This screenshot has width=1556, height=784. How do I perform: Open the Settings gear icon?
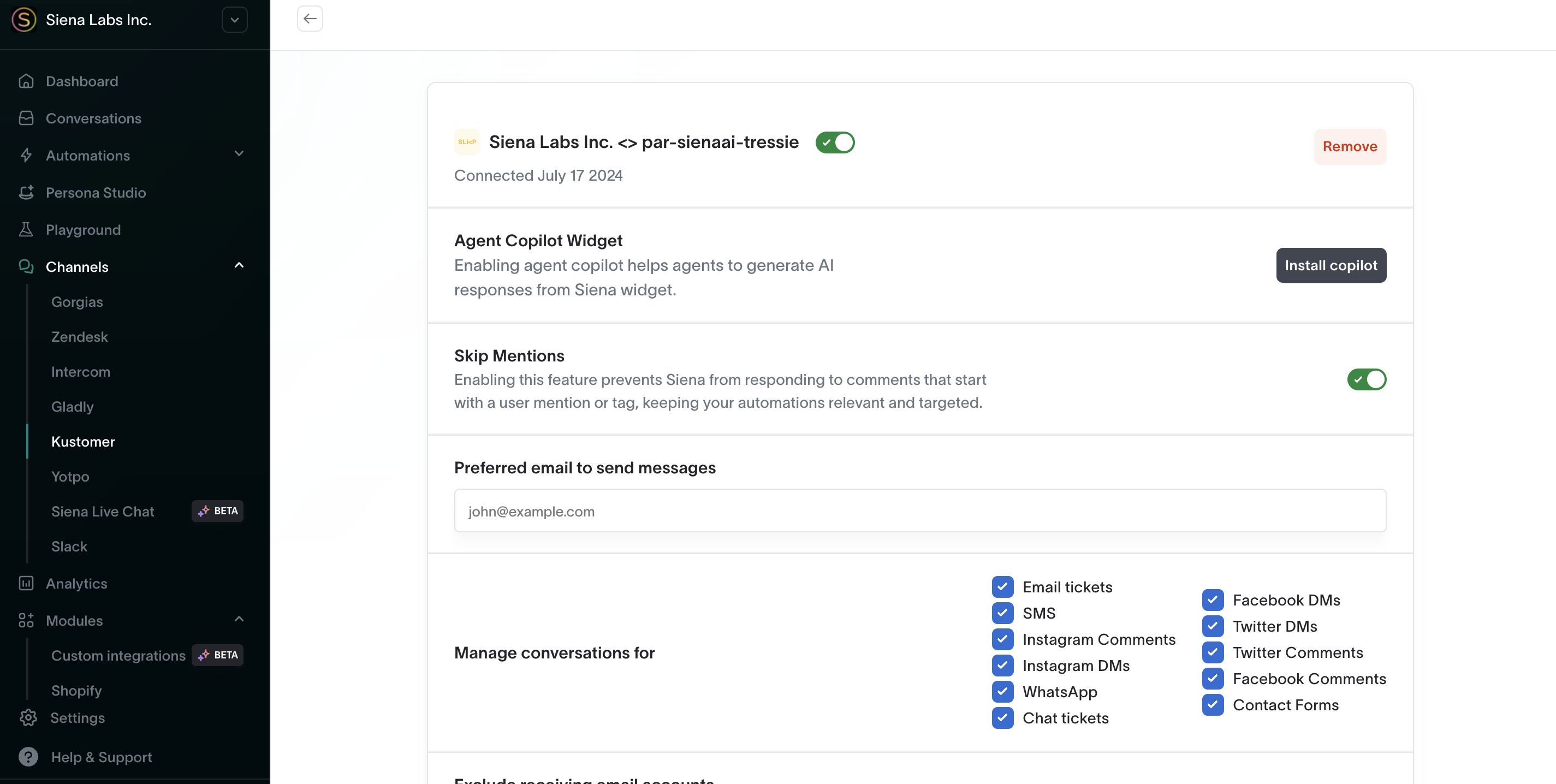28,717
